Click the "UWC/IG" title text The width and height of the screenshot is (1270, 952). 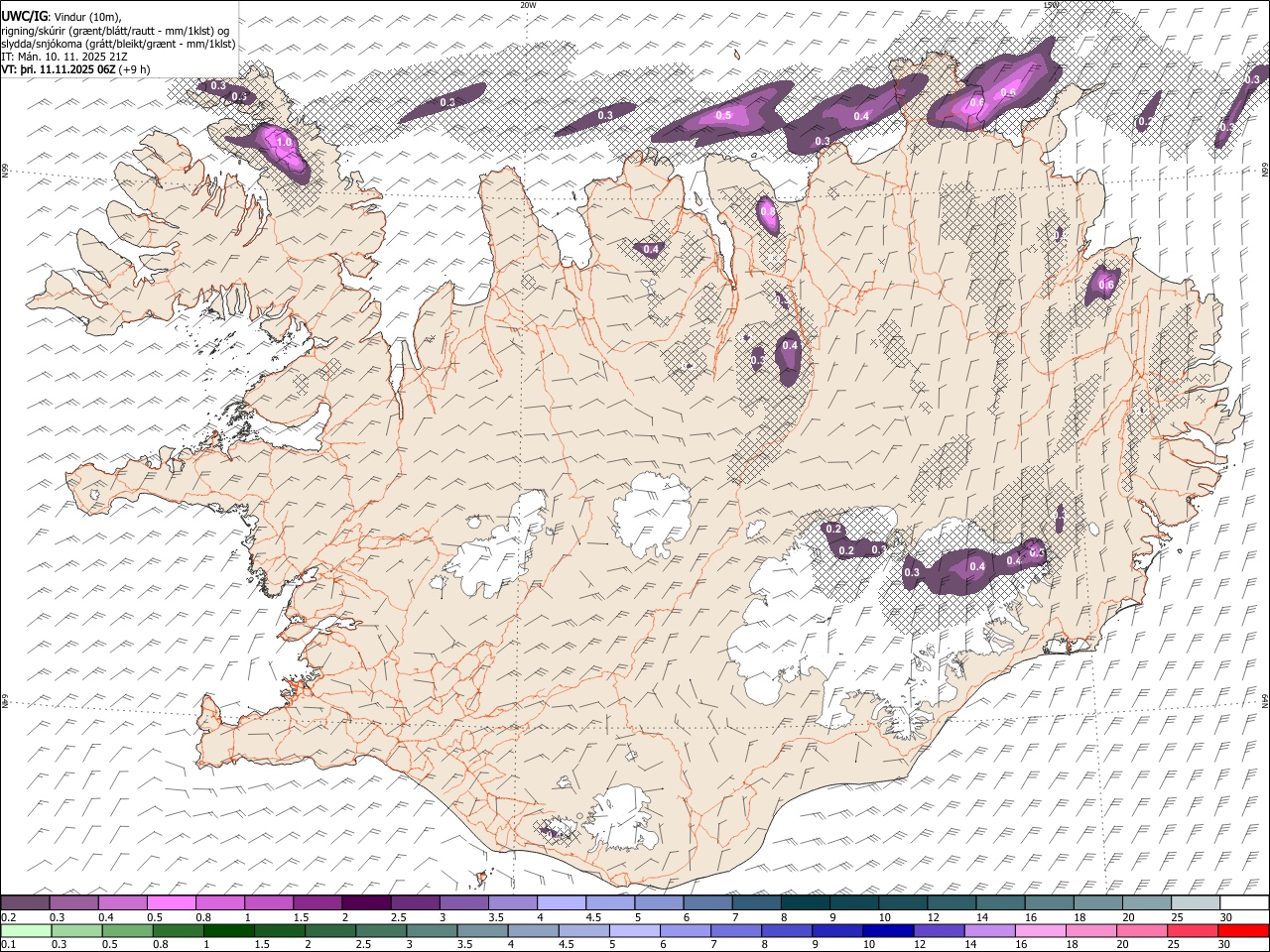[x=25, y=17]
